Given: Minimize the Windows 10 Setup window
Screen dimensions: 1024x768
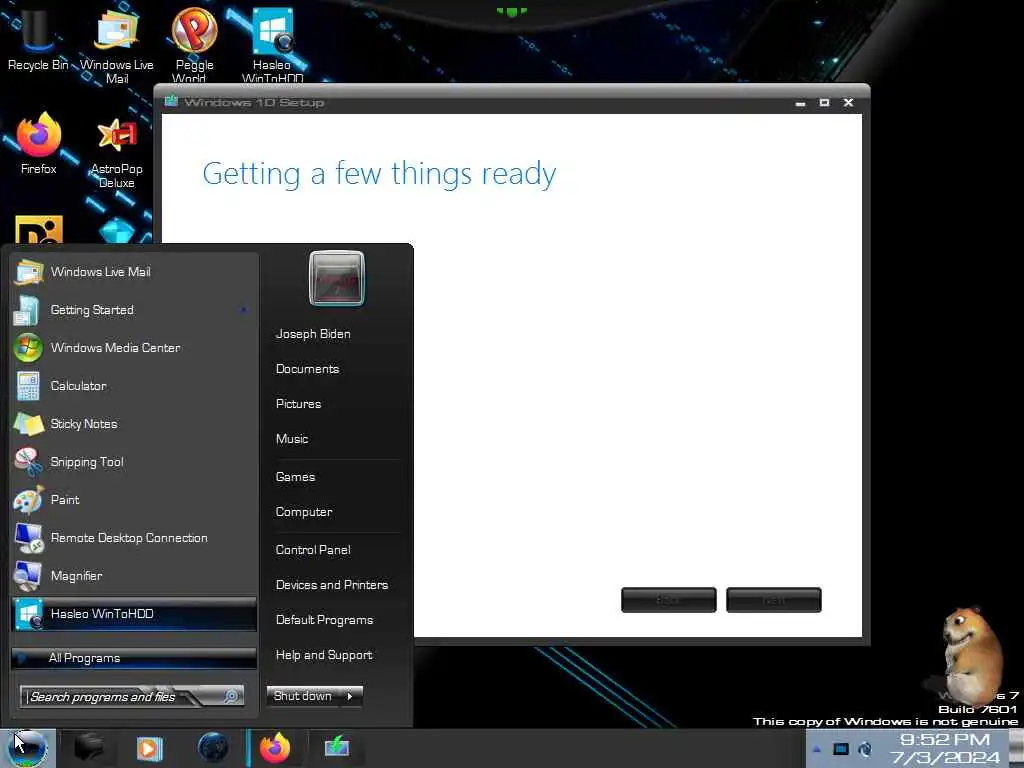Looking at the screenshot, I should 801,103.
